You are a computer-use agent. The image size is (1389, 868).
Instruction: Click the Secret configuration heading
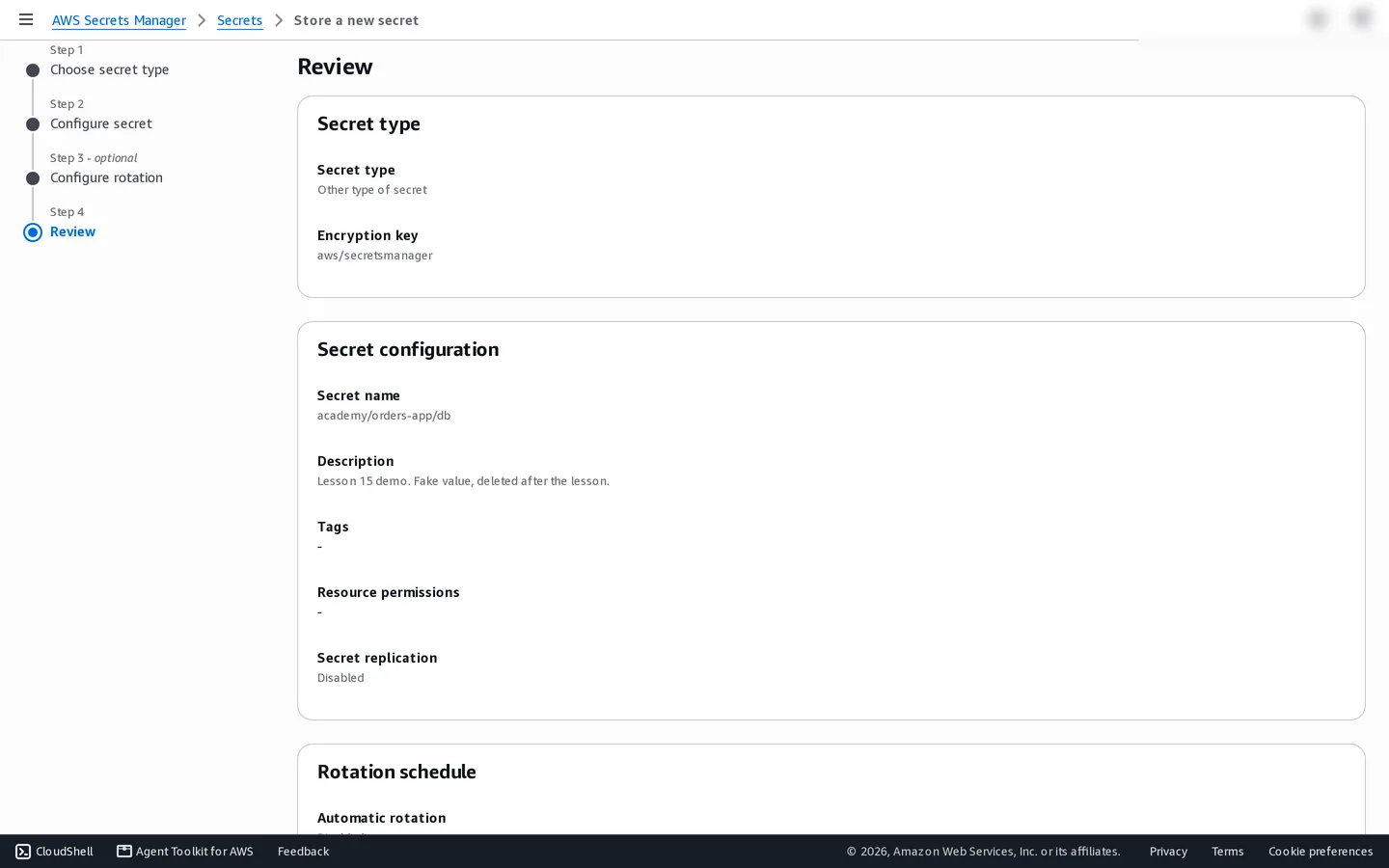tap(408, 349)
